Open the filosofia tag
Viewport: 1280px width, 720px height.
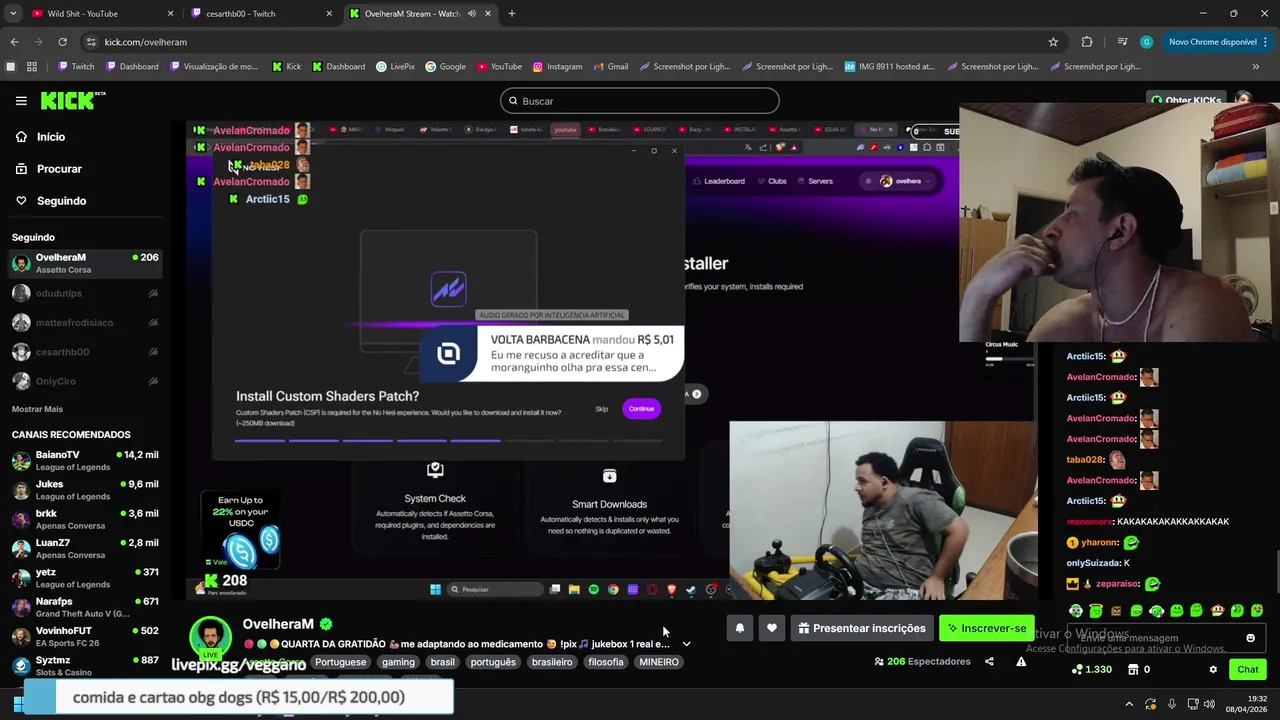point(606,662)
